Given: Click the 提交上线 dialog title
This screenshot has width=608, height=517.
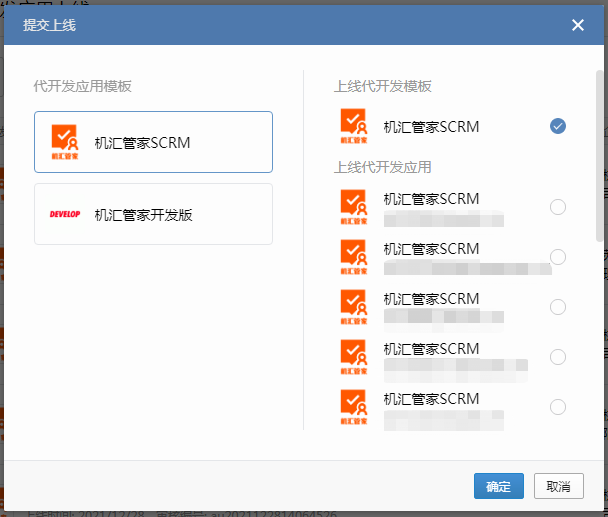Looking at the screenshot, I should [x=49, y=25].
